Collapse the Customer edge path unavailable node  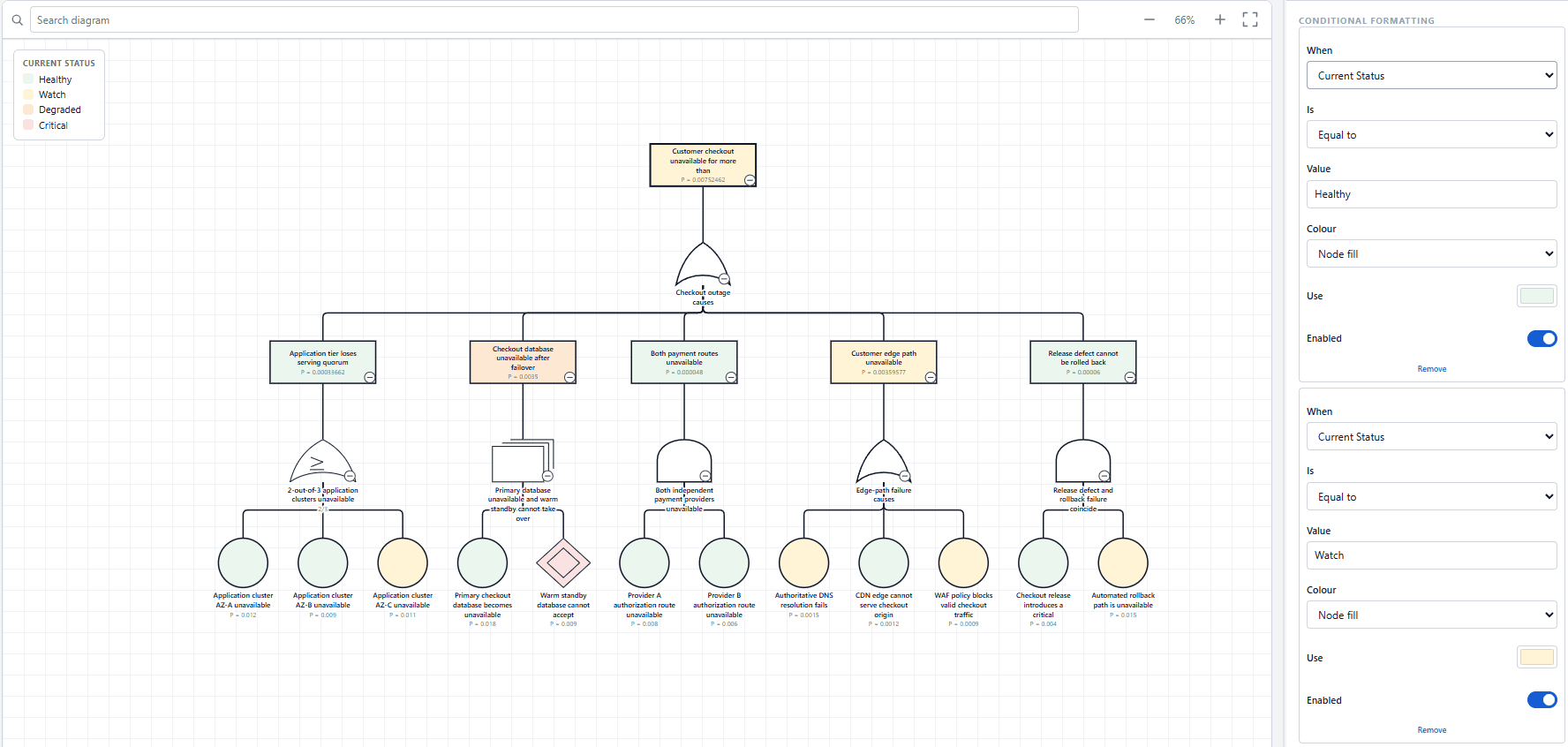tap(931, 377)
